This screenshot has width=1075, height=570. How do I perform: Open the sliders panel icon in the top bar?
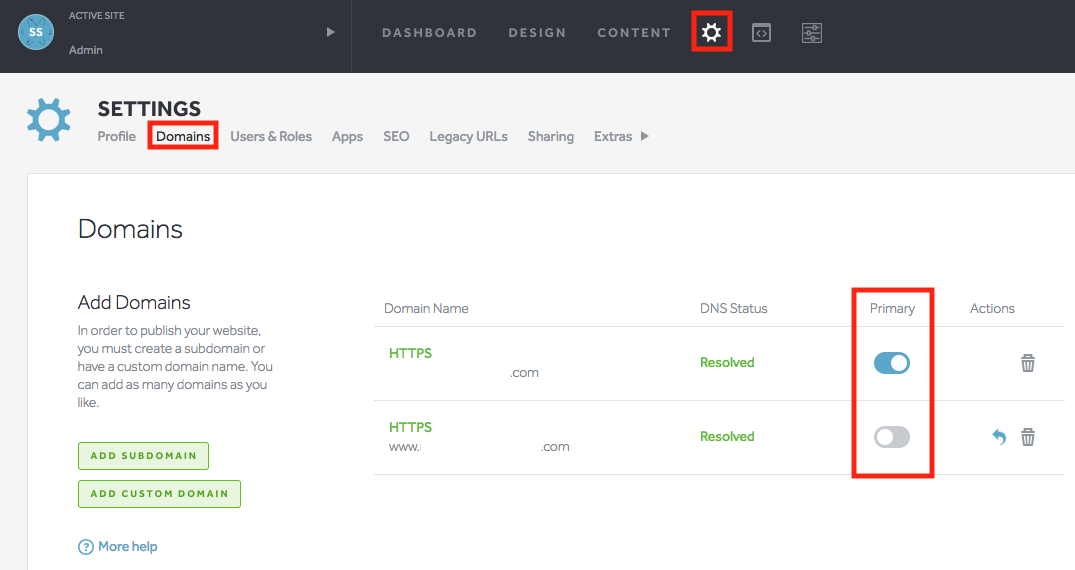(x=812, y=32)
